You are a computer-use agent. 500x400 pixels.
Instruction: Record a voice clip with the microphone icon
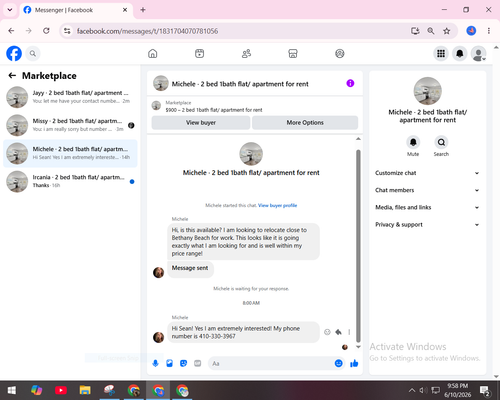point(155,363)
